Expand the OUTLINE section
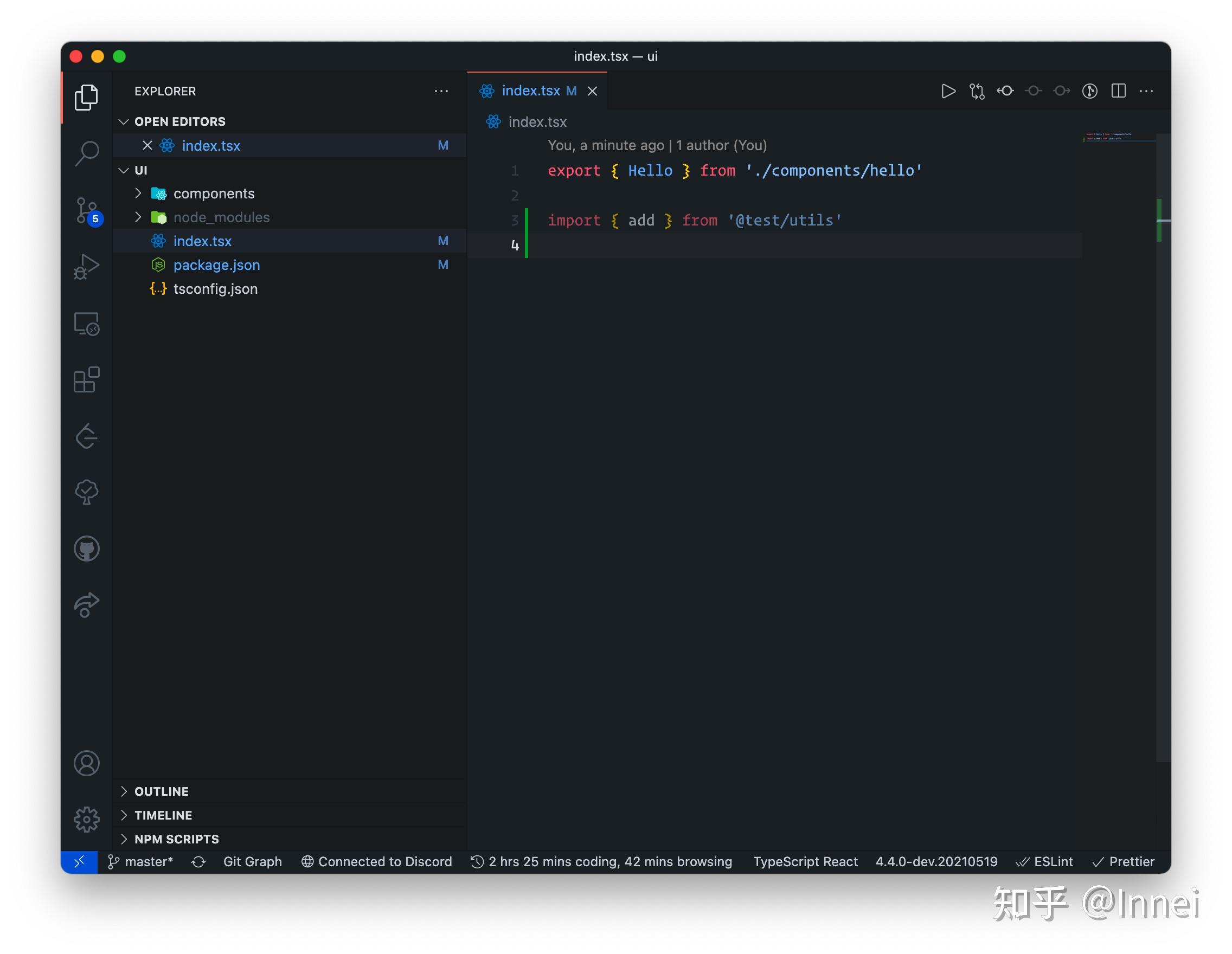Viewport: 1232px width, 954px height. coord(162,791)
